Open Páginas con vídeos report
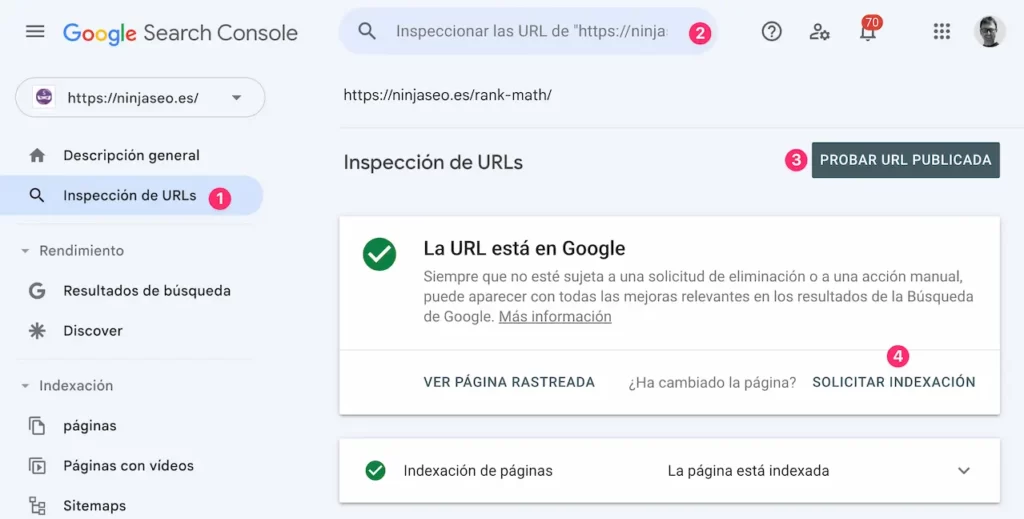This screenshot has height=519, width=1024. pyautogui.click(x=129, y=465)
